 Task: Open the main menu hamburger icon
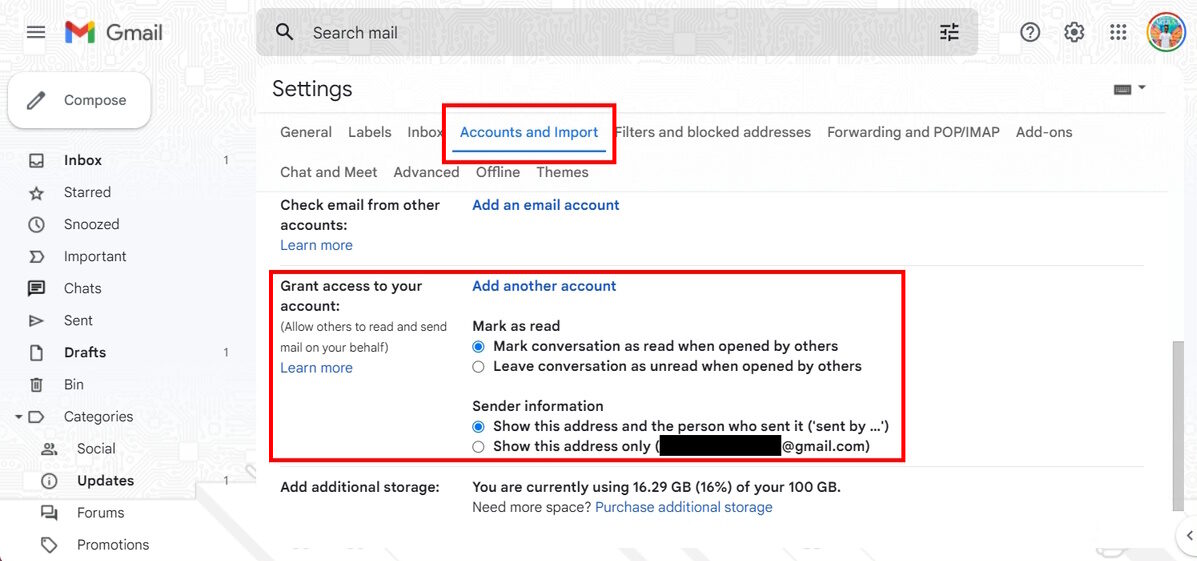[x=36, y=32]
